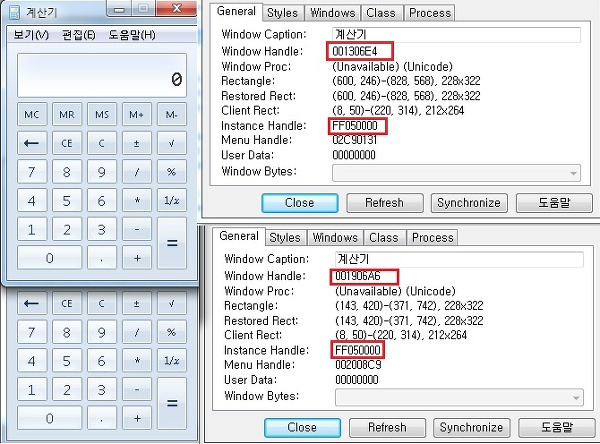Click the MC memory clear button
600x444 pixels.
tap(32, 114)
